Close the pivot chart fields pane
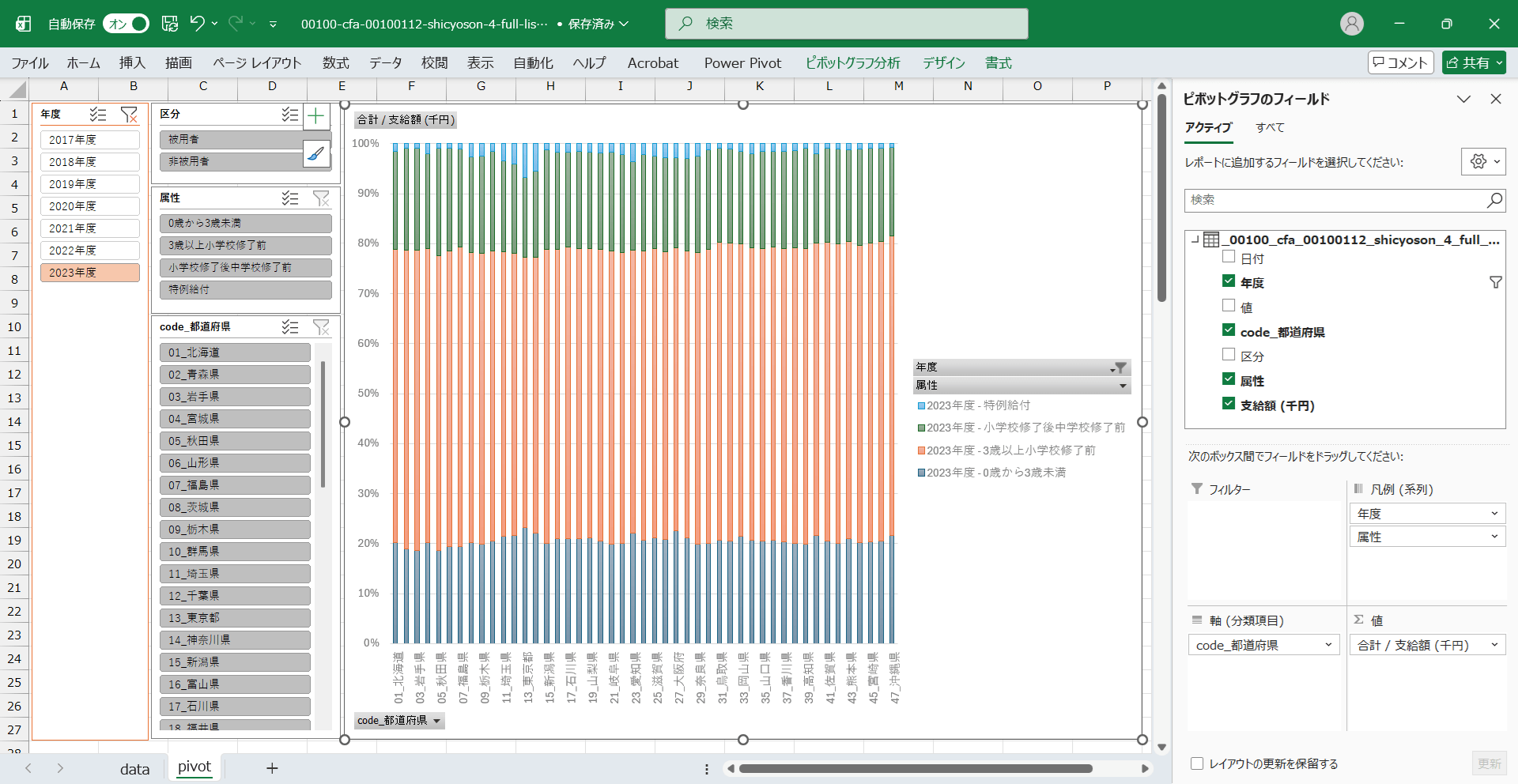The height and width of the screenshot is (784, 1518). coord(1495,99)
